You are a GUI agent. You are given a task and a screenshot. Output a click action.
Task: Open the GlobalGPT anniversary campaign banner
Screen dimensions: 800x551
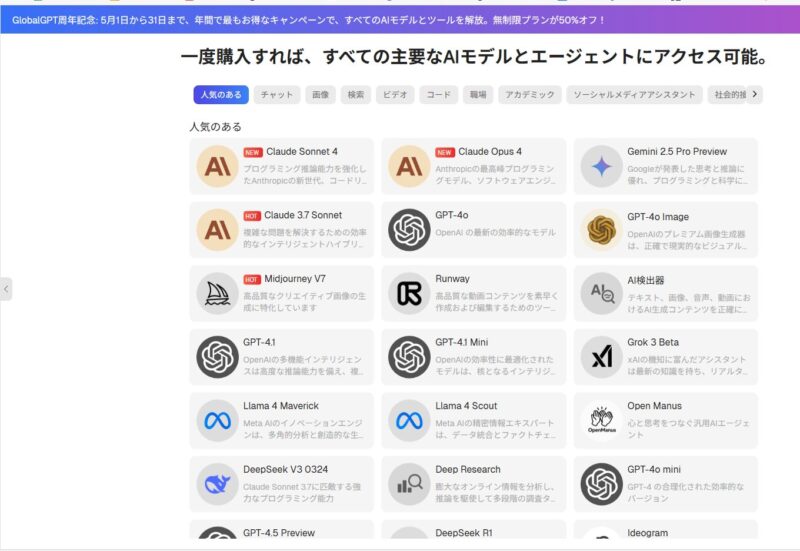[x=400, y=20]
